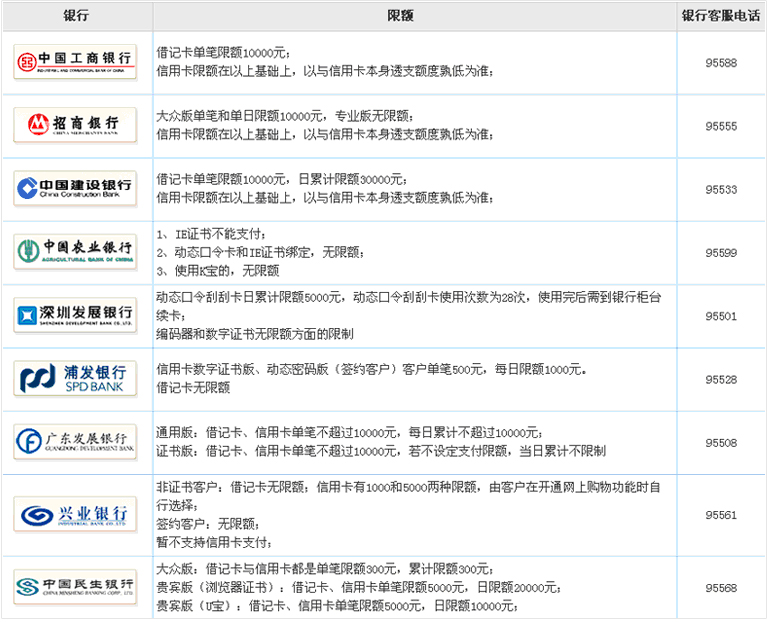Click text 3、使用K宝的,无限额
The height and width of the screenshot is (622, 767).
(218, 270)
